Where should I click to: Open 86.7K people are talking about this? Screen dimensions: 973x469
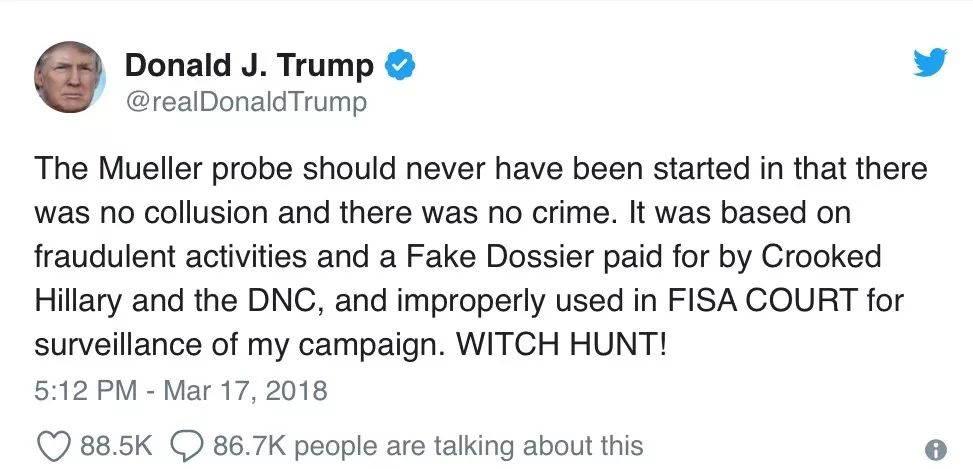[428, 445]
